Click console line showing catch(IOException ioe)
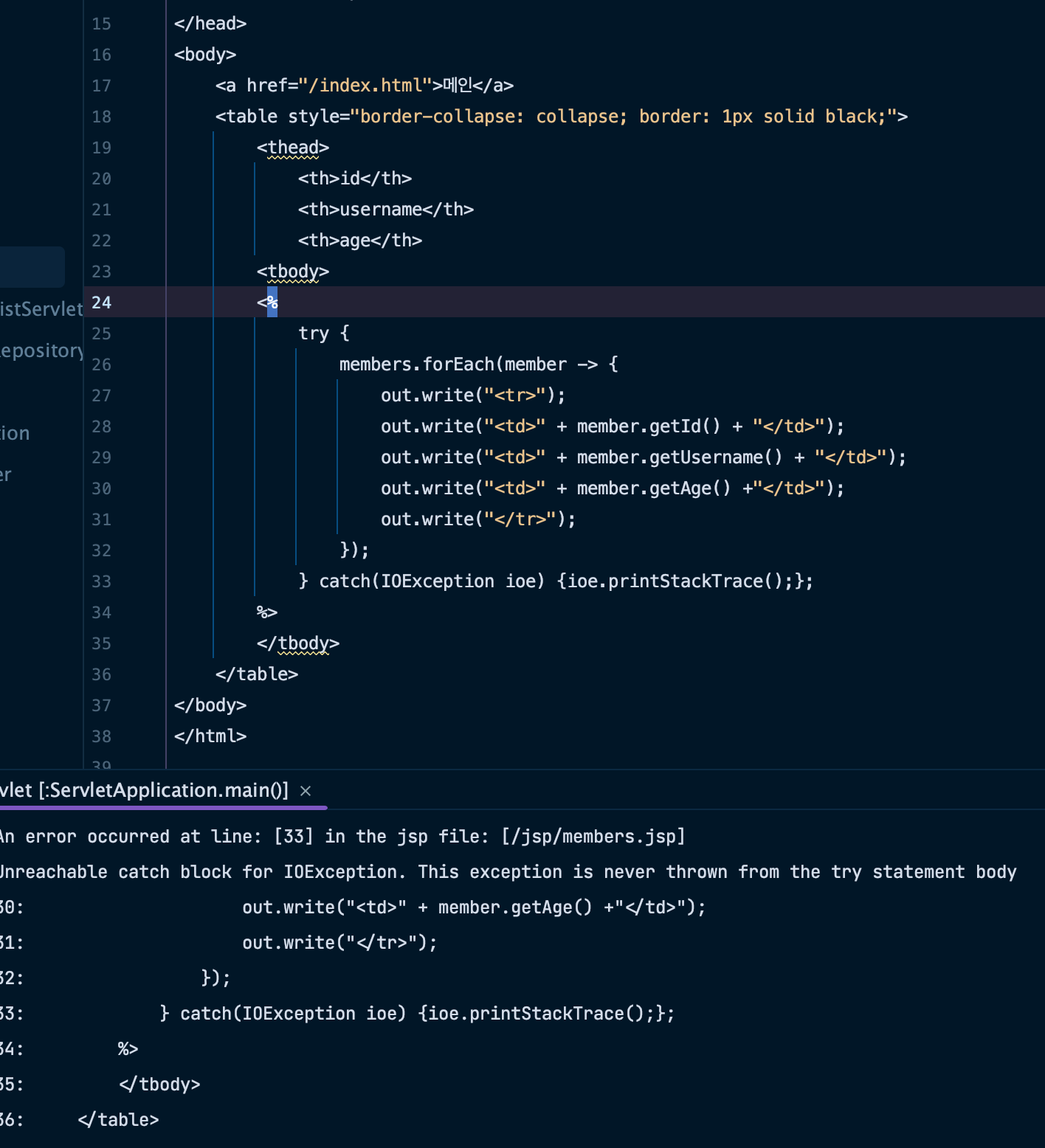The height and width of the screenshot is (1148, 1045). pyautogui.click(x=417, y=1014)
